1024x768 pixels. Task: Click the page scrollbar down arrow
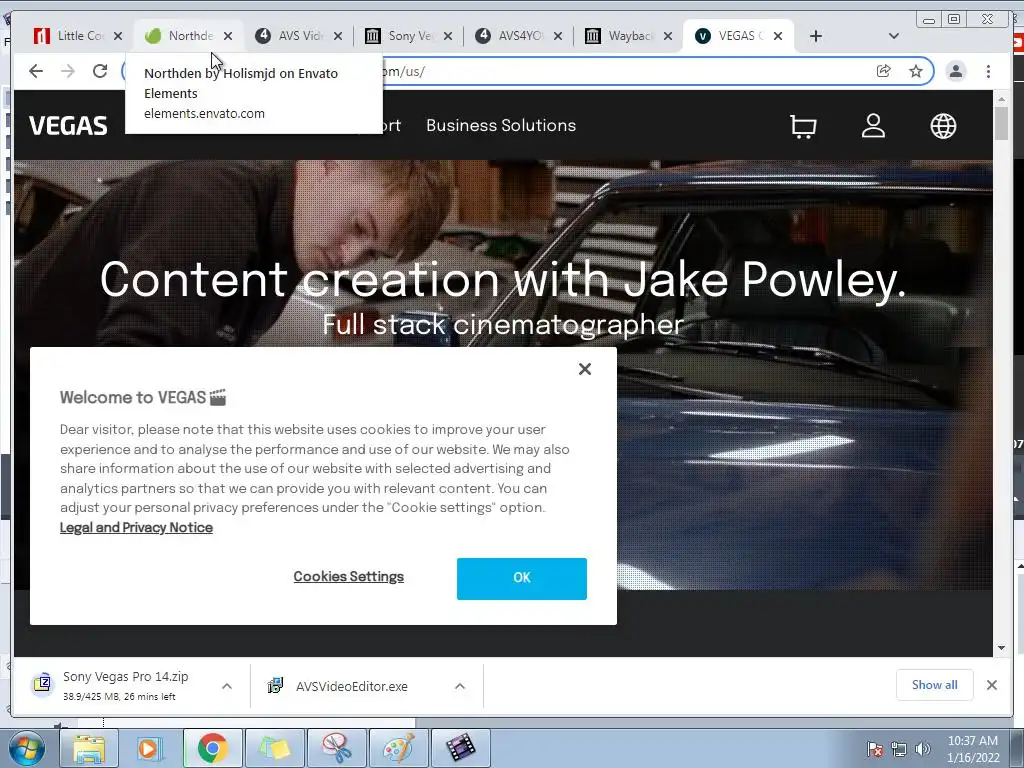(1002, 648)
